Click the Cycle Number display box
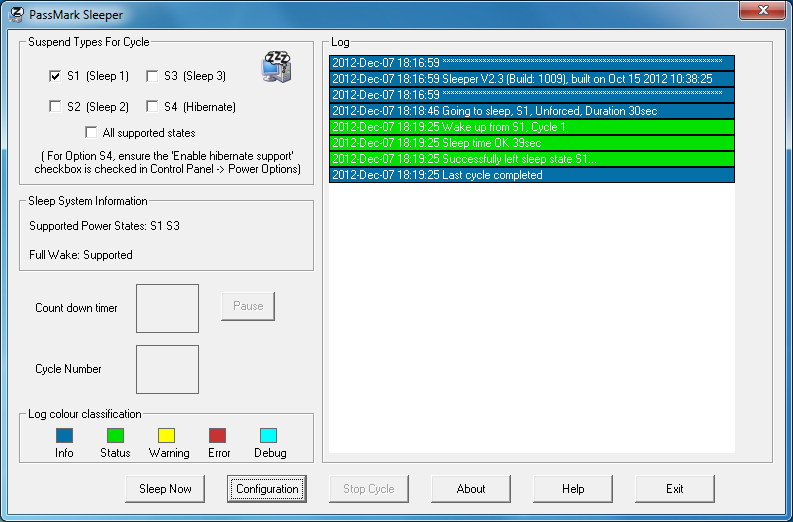 pyautogui.click(x=167, y=369)
